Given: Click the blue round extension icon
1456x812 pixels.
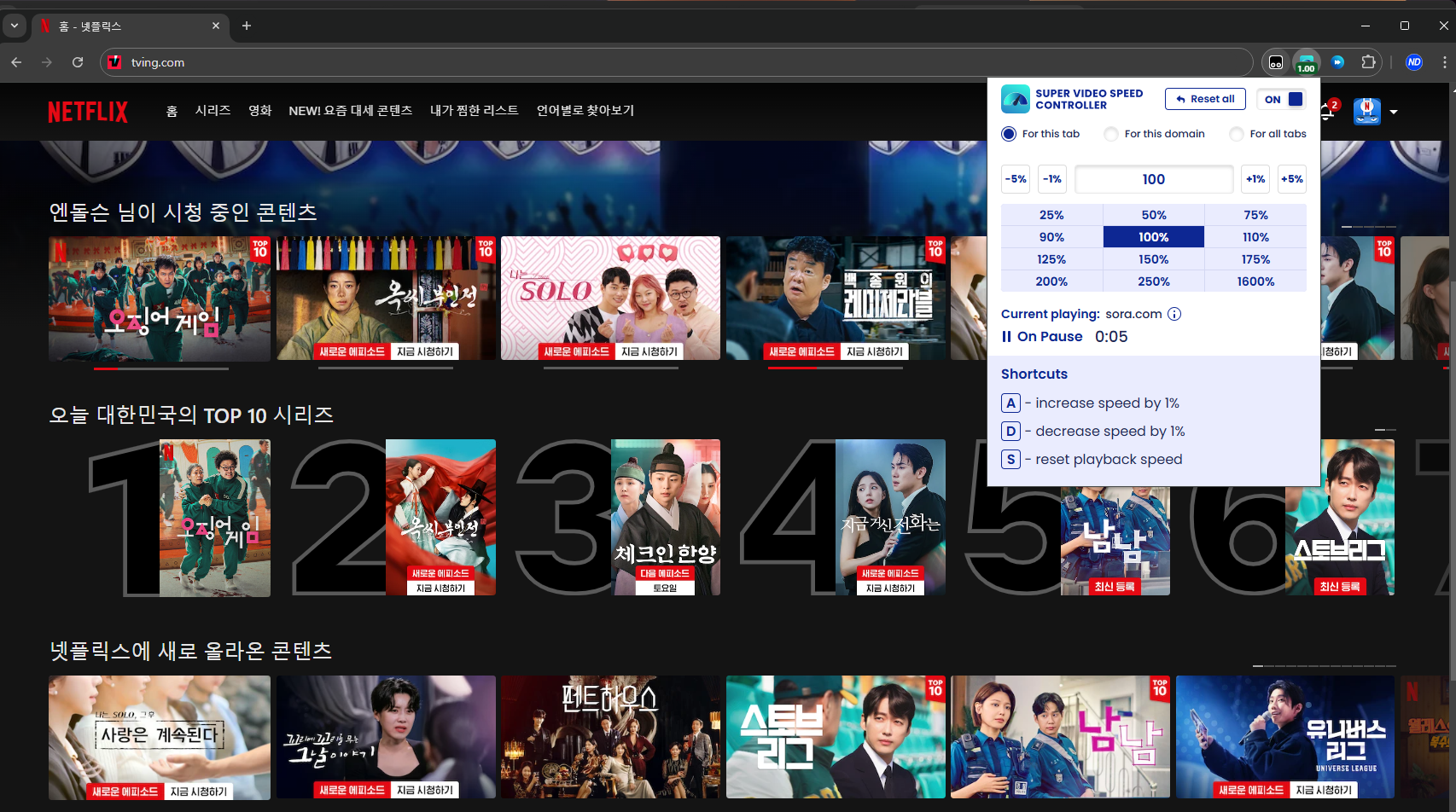Looking at the screenshot, I should (1338, 62).
